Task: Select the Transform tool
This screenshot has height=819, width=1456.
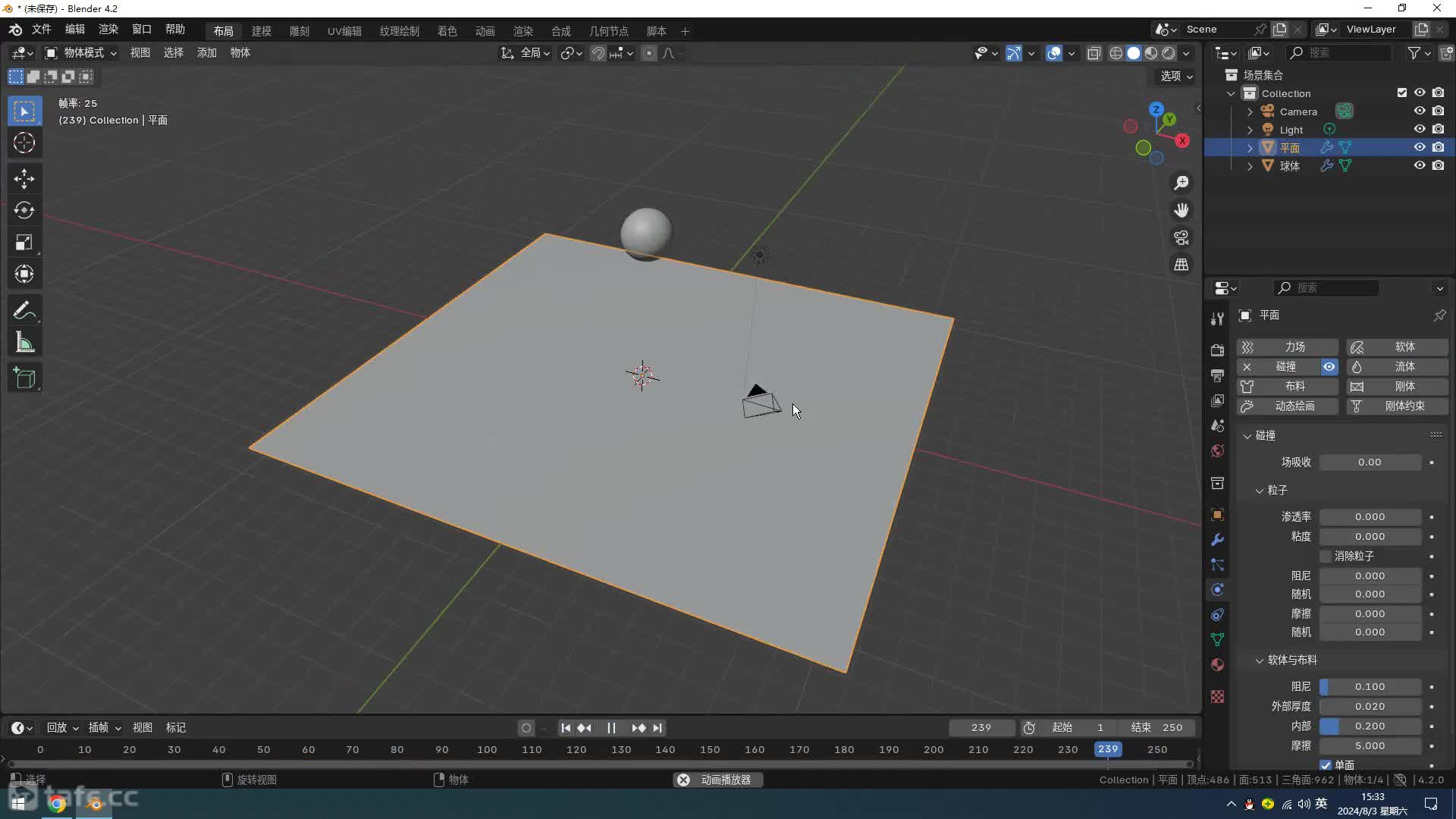Action: coord(24,274)
